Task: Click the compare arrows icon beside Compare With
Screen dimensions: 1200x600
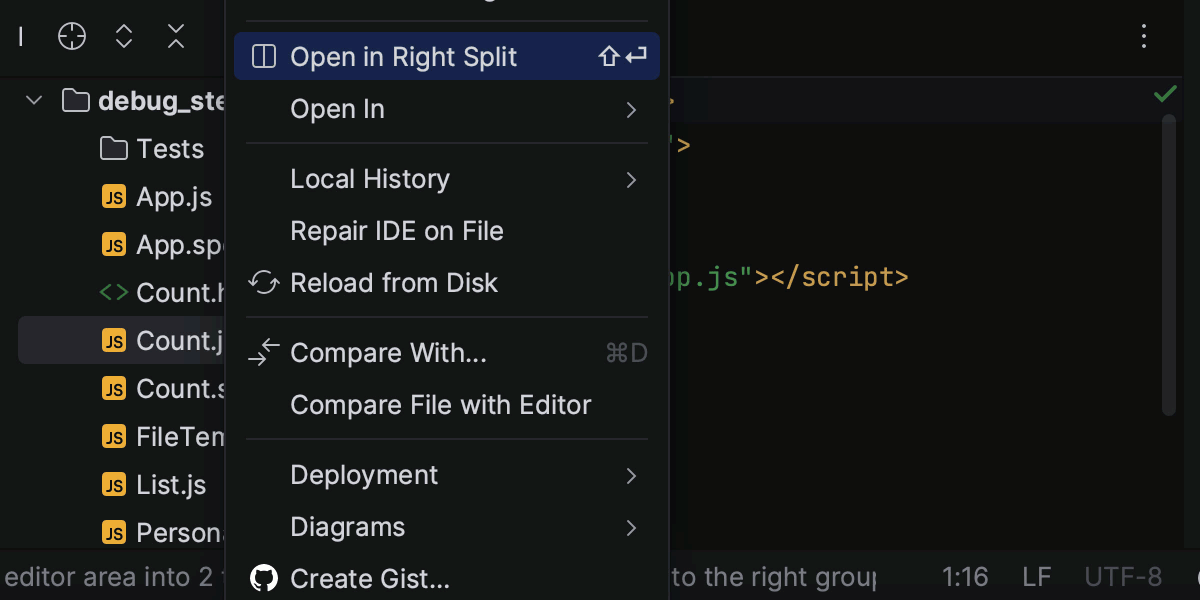Action: (263, 352)
